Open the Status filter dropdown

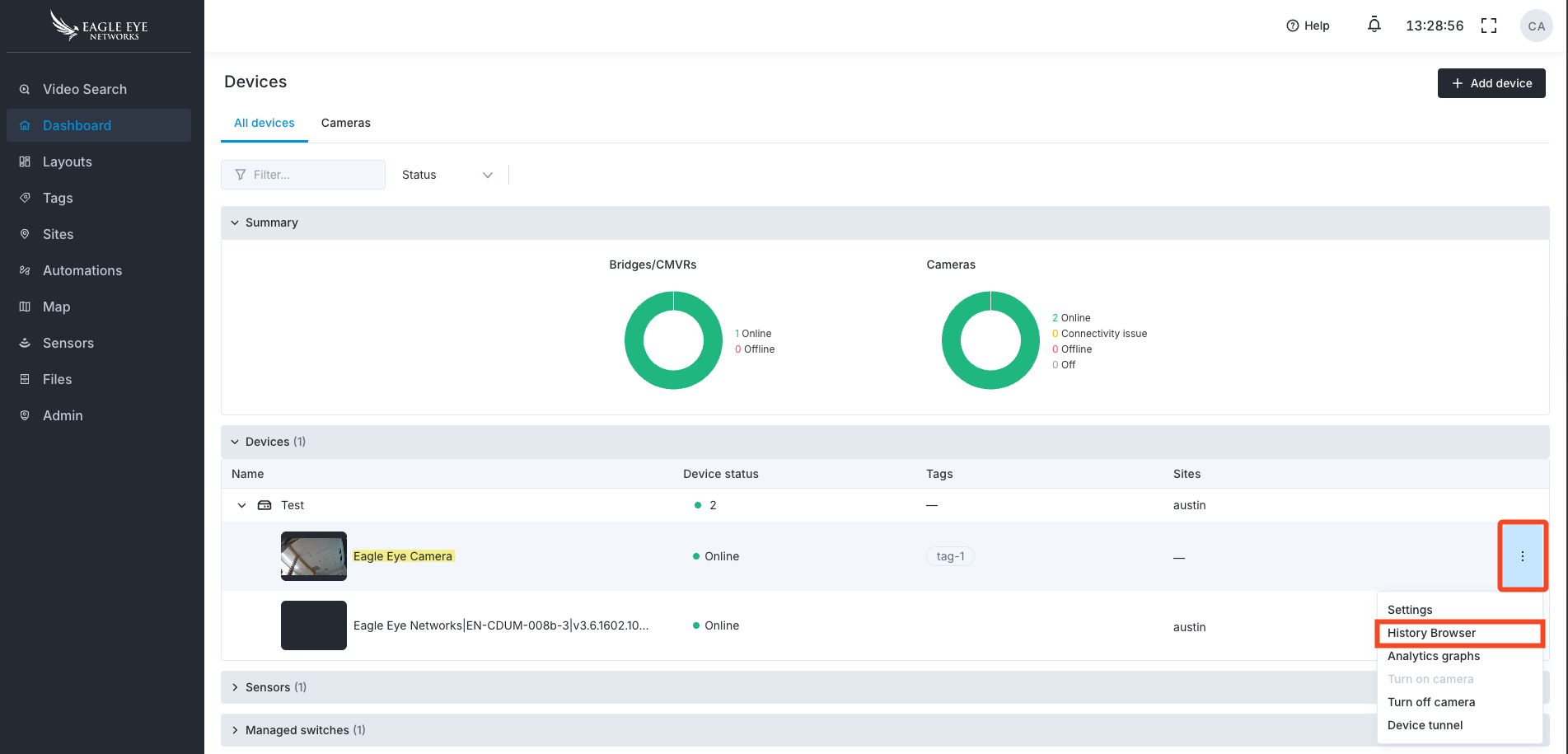pos(447,175)
